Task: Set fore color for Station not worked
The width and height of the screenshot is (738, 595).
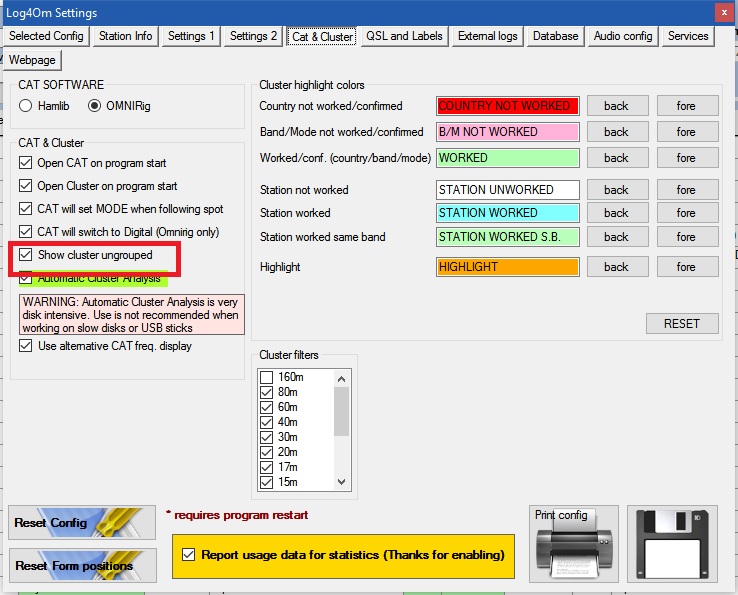Action: [x=688, y=190]
